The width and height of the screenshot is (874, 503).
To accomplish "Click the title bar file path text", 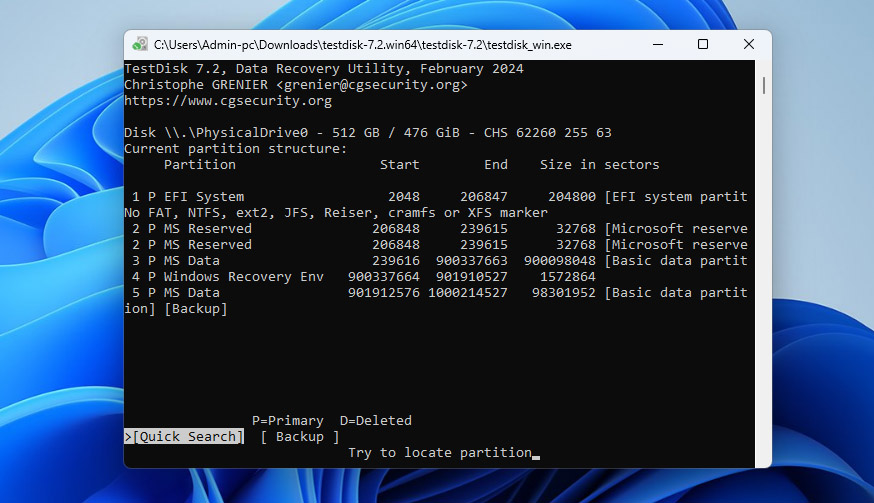I will [363, 45].
